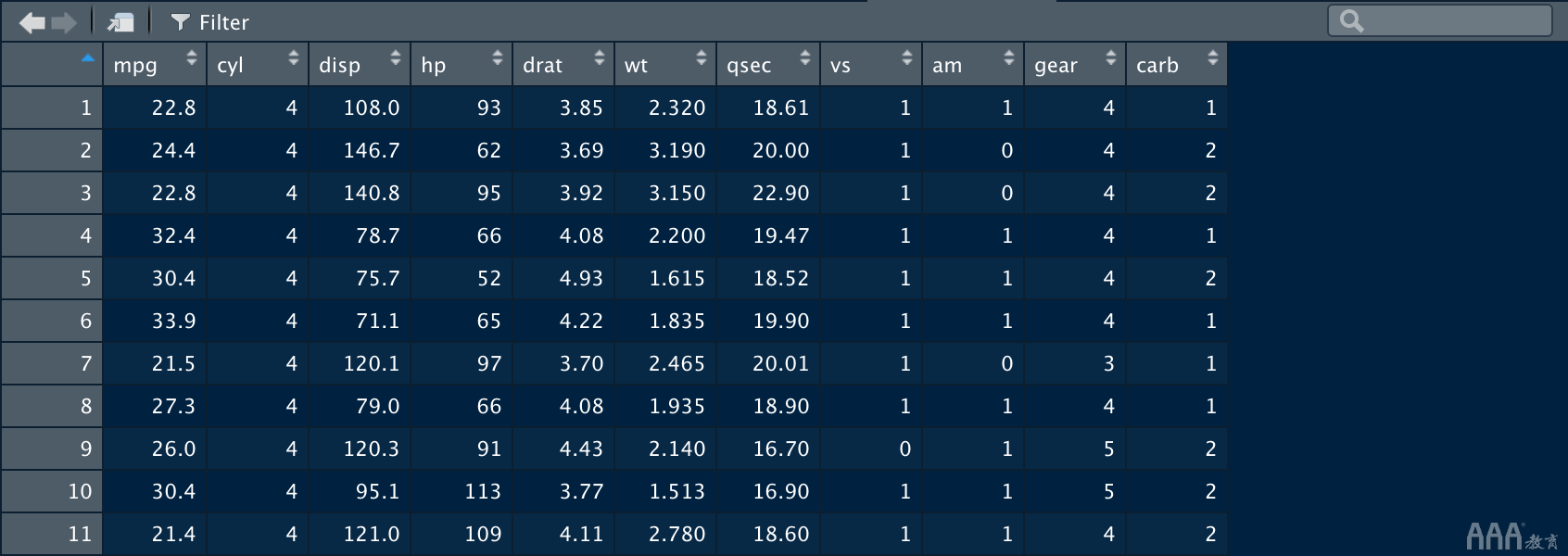
Task: Sort by am column arrows
Action: click(1009, 58)
